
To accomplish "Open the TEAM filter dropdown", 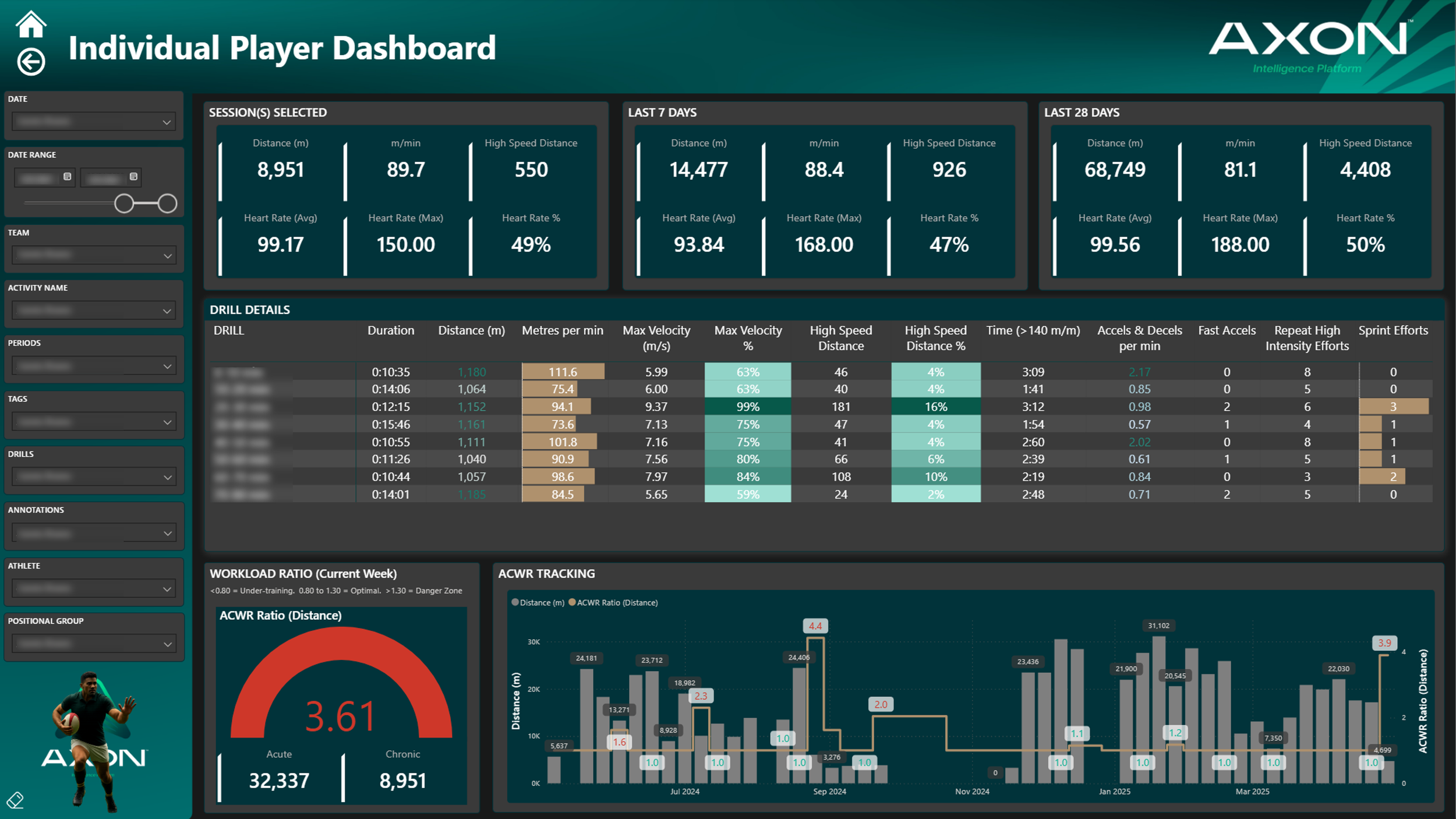I will (167, 256).
